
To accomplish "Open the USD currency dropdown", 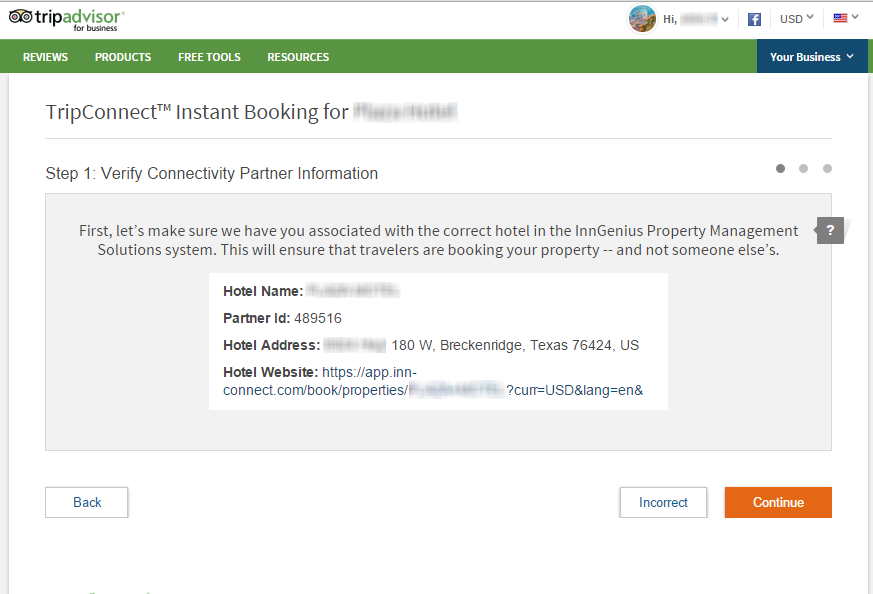I will point(797,18).
